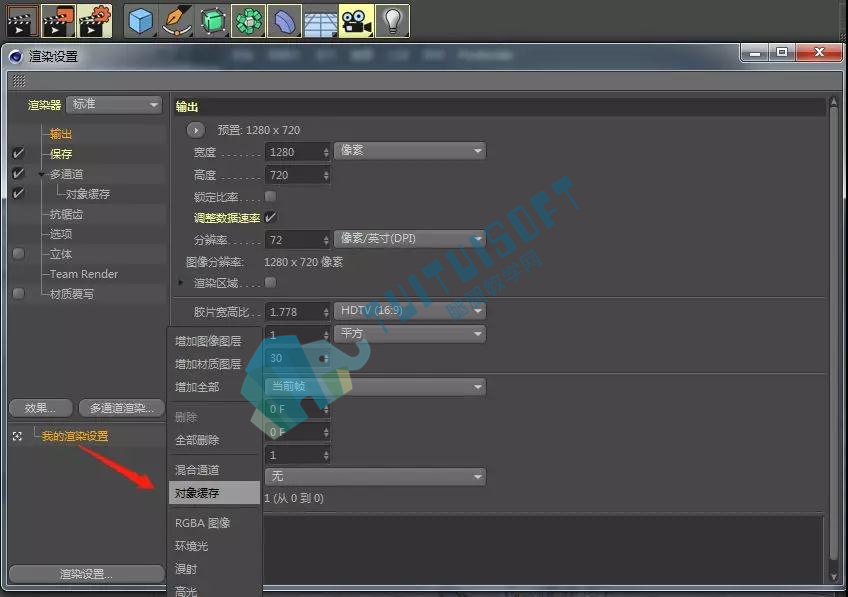Uncheck the 调整数据速率 checkbox
The height and width of the screenshot is (597, 848).
pos(270,217)
